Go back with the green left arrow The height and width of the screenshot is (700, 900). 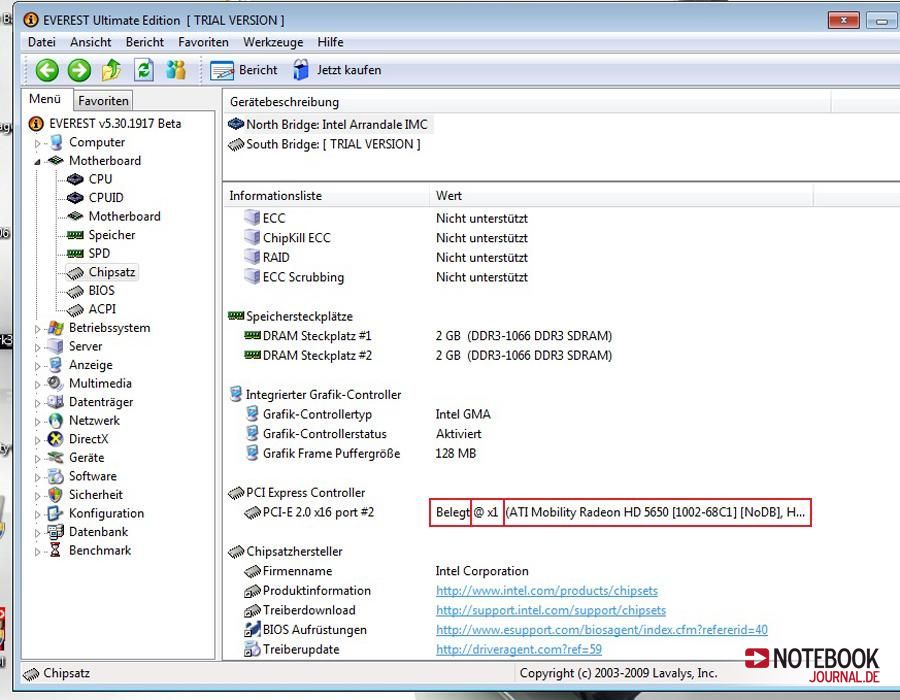point(47,70)
